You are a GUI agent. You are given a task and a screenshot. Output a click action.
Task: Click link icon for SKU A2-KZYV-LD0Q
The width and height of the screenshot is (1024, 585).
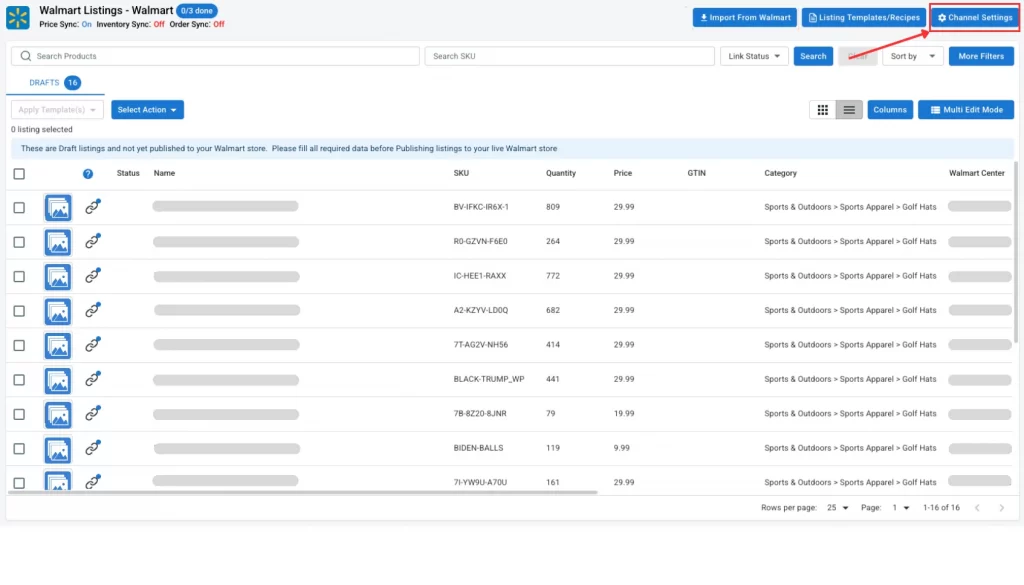pos(93,310)
